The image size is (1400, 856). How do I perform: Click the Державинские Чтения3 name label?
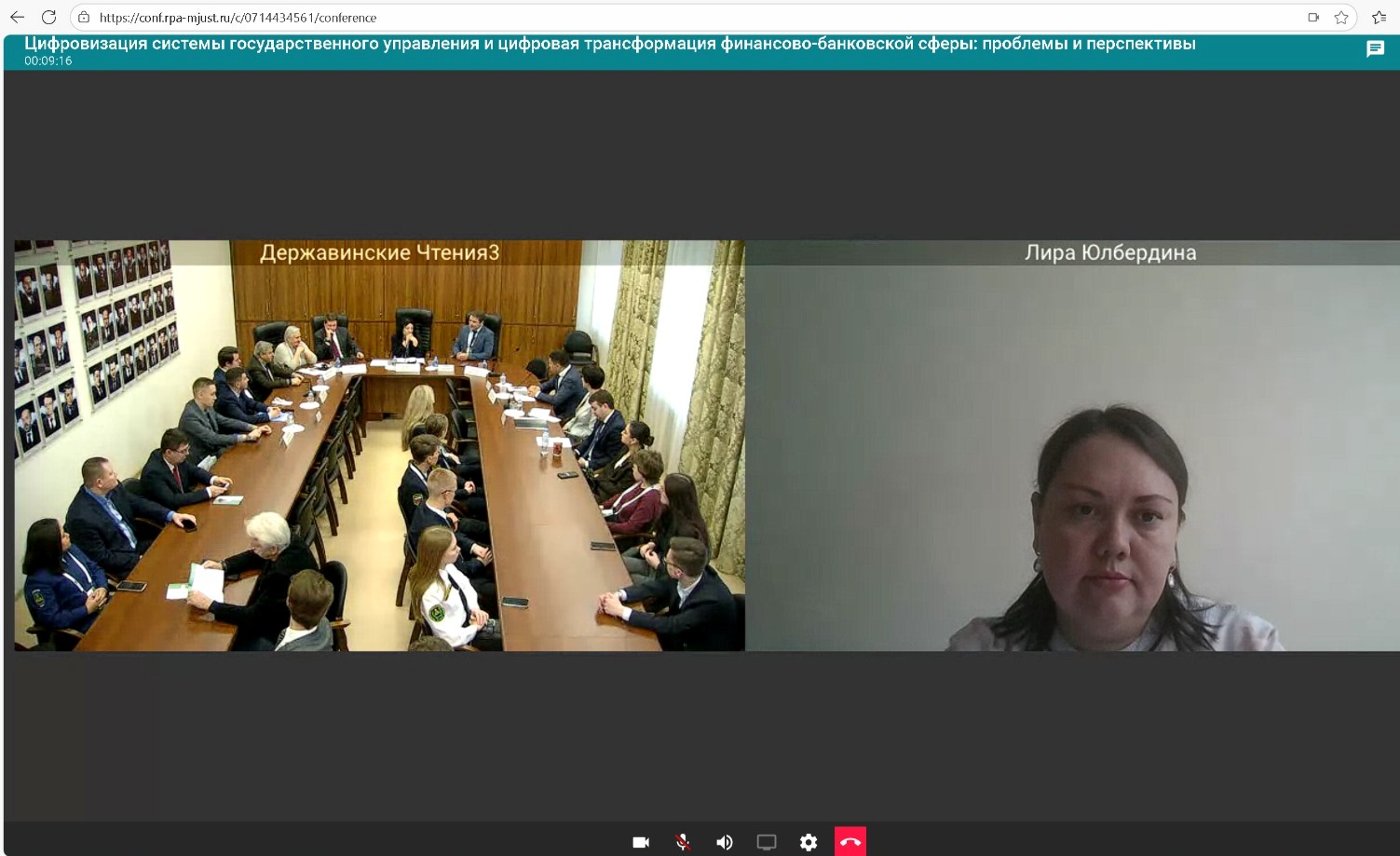point(379,252)
